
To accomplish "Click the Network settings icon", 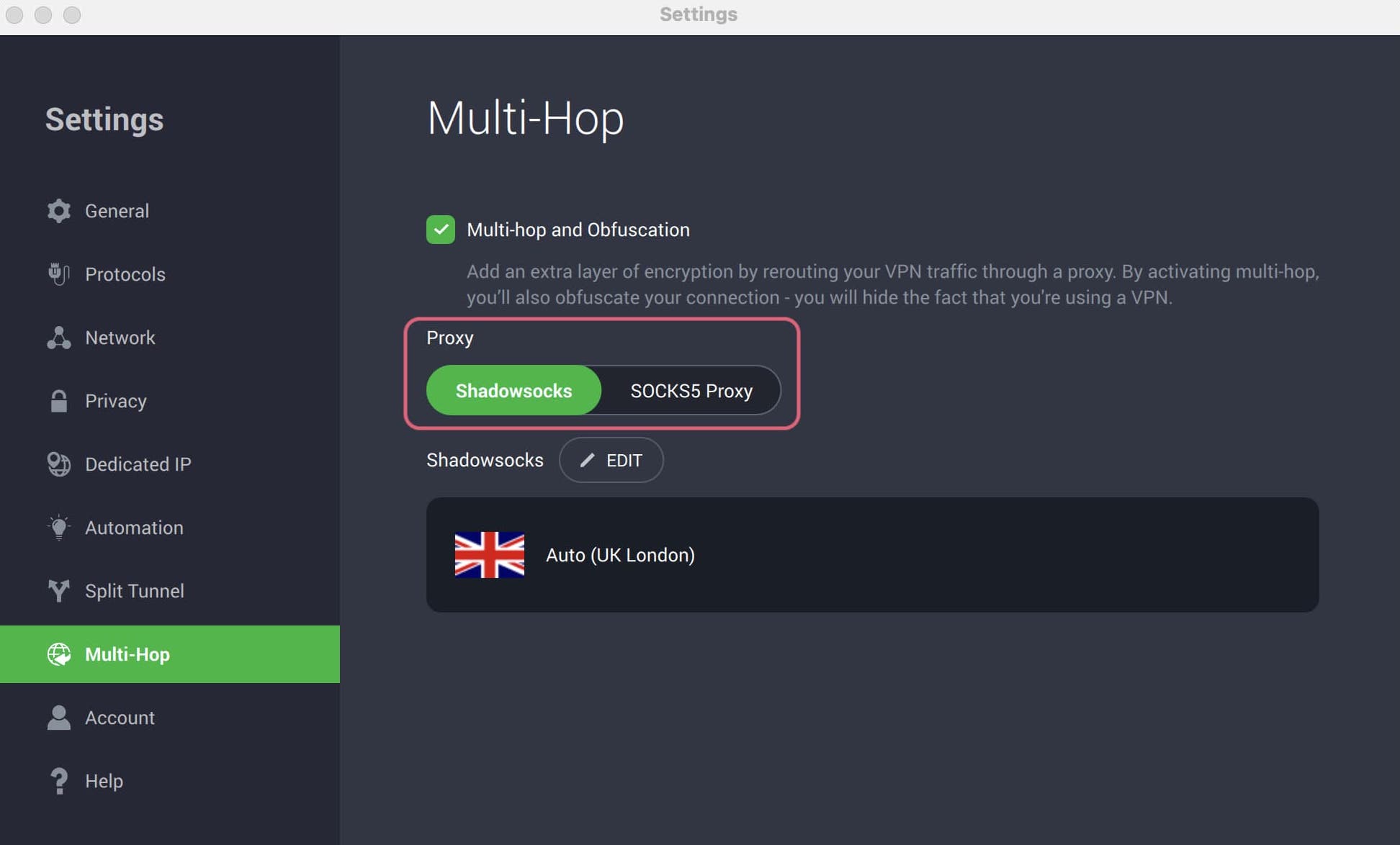I will (58, 336).
